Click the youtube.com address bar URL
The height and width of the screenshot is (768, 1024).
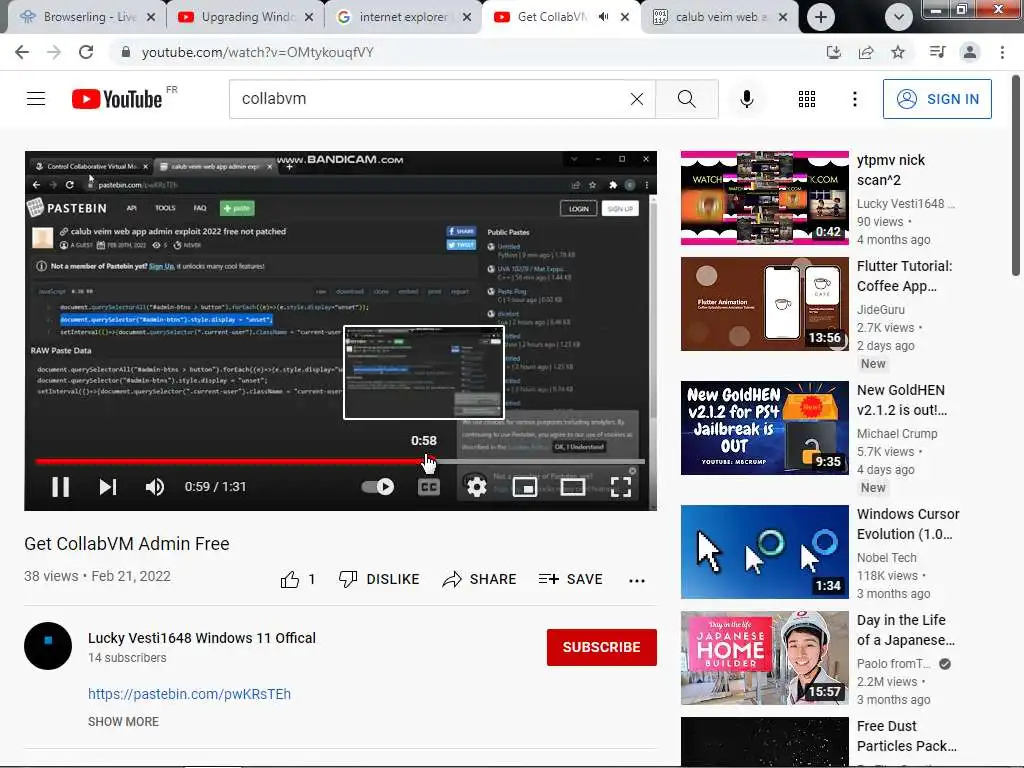tap(257, 52)
